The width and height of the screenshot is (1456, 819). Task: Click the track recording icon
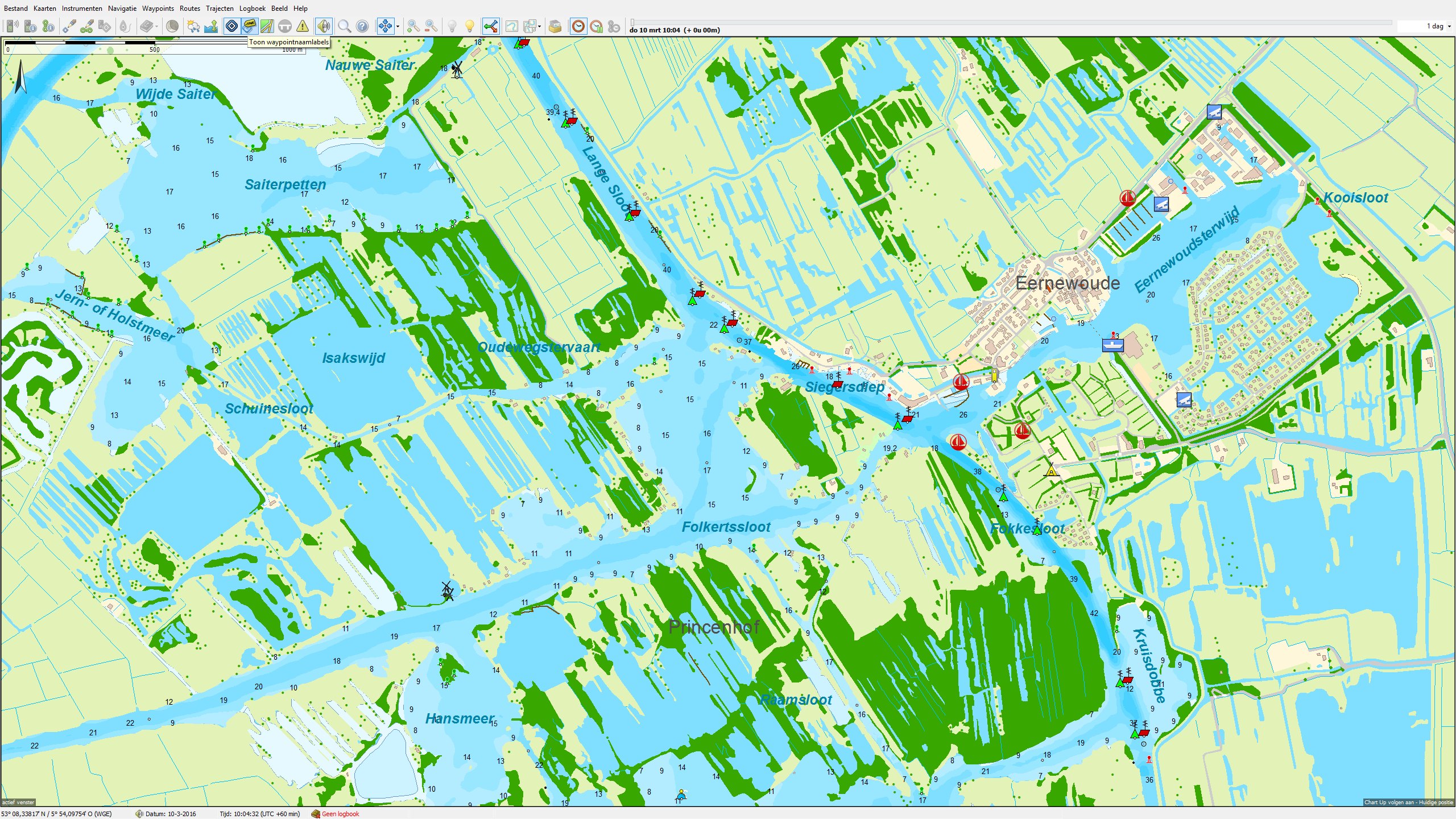click(x=125, y=26)
